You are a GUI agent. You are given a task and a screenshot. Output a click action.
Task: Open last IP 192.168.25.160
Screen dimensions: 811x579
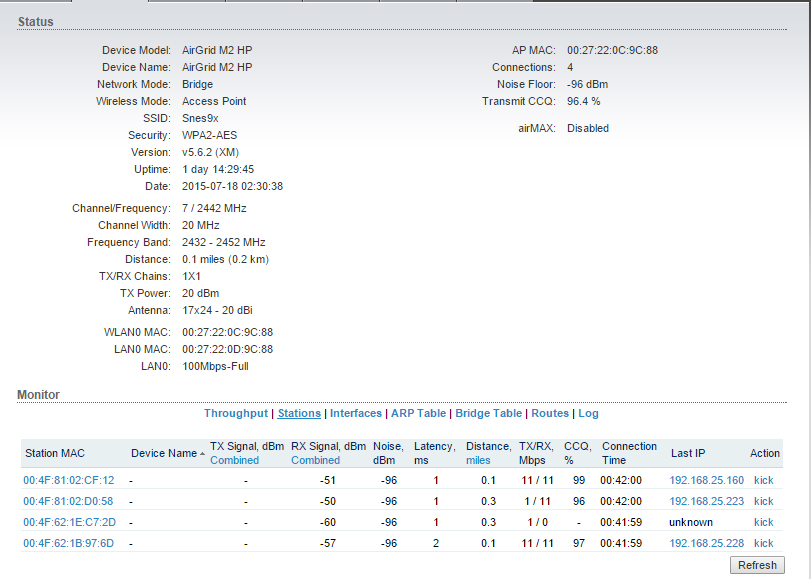coord(707,480)
